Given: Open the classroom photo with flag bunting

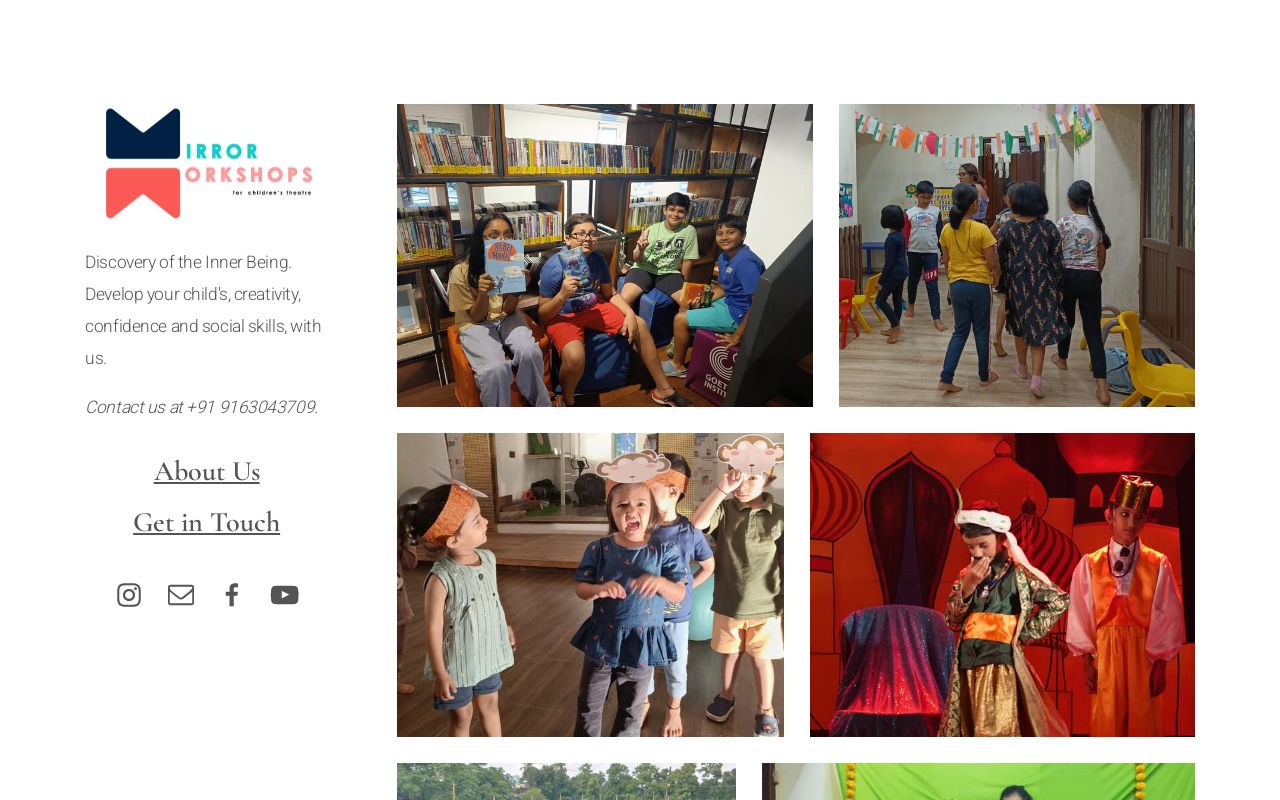Looking at the screenshot, I should click(1017, 255).
